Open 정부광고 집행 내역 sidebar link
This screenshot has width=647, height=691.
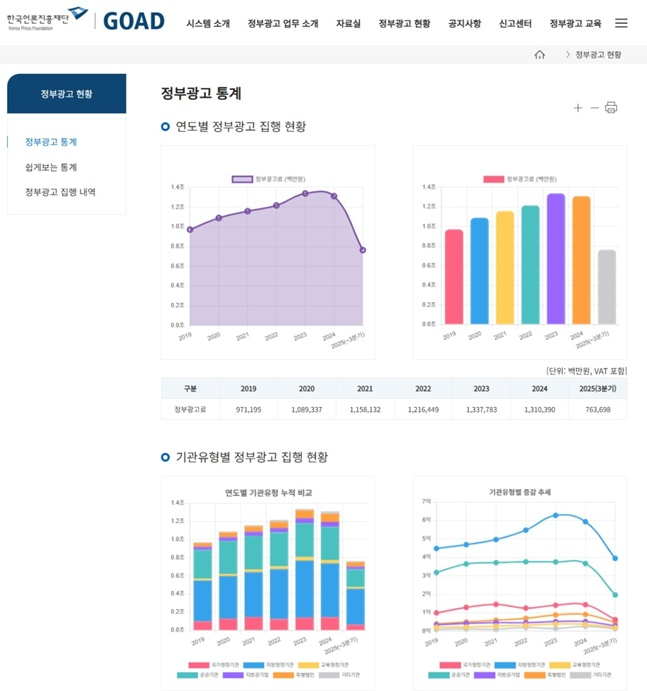pyautogui.click(x=60, y=192)
